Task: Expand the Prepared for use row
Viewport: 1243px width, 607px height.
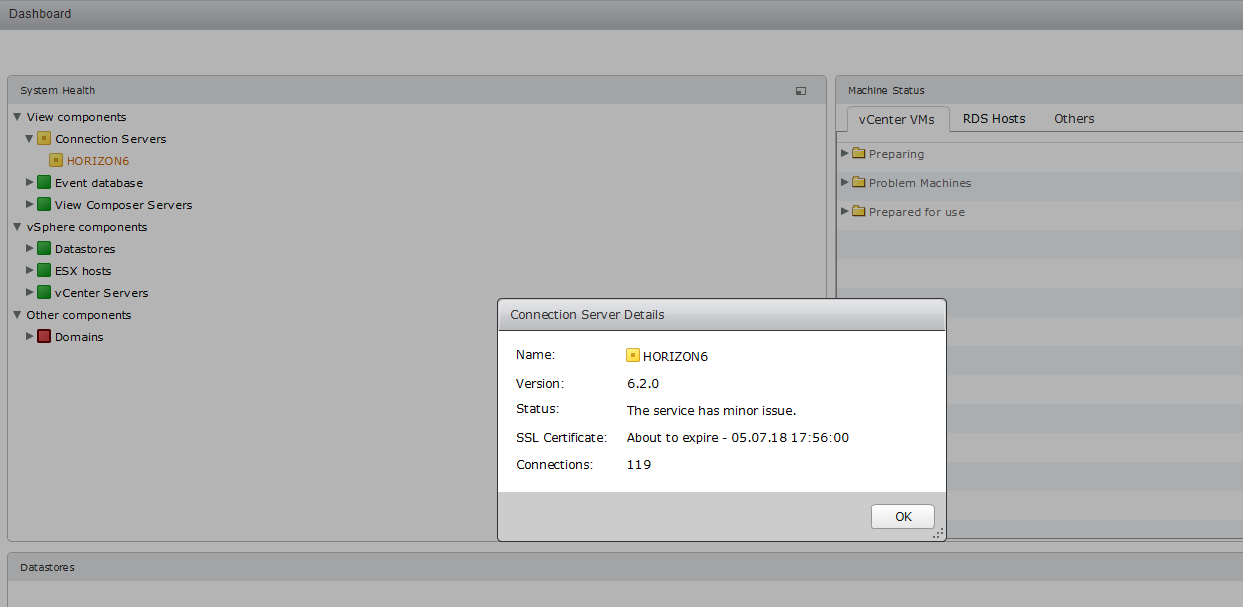Action: click(845, 211)
